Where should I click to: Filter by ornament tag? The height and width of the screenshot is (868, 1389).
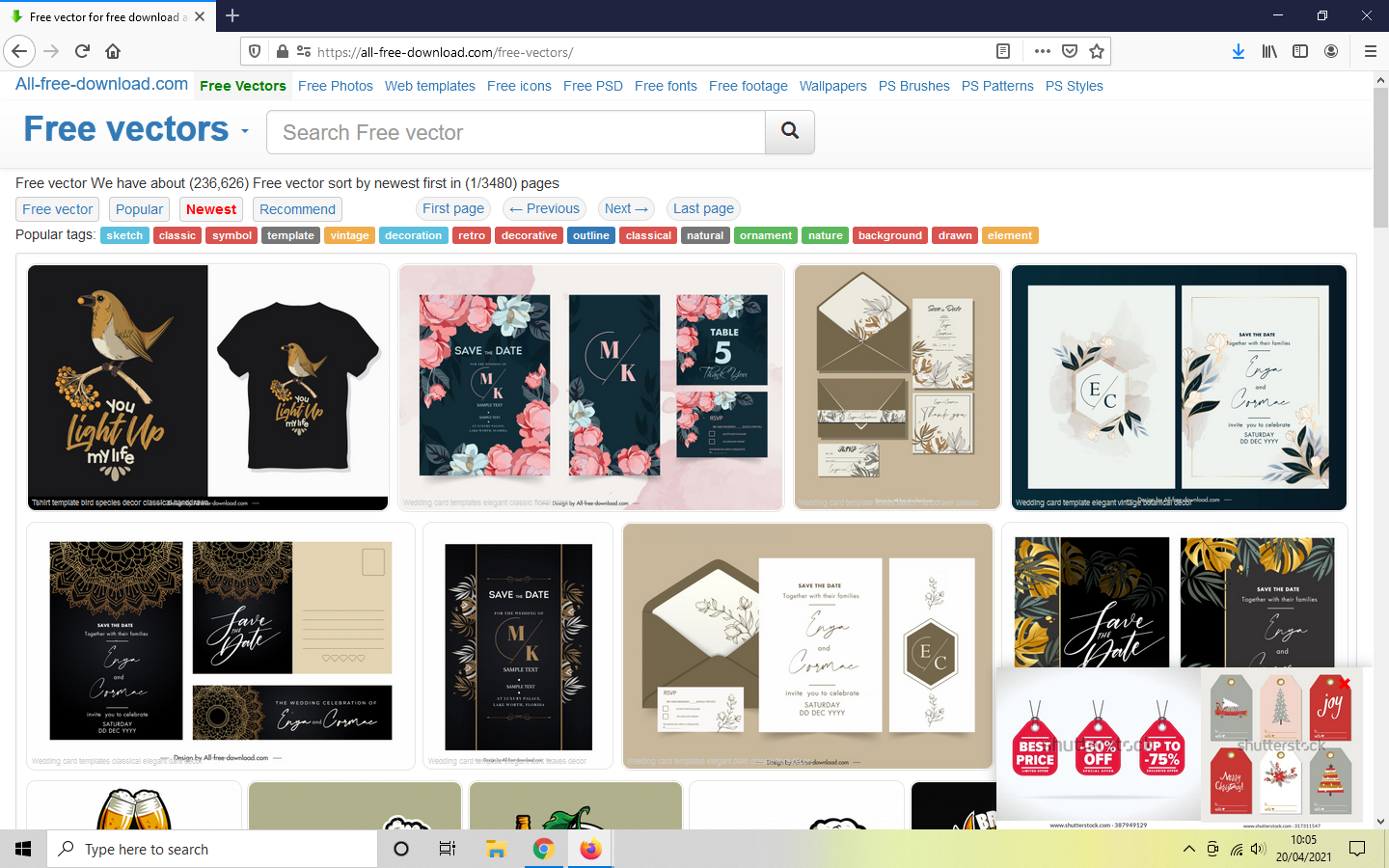click(766, 235)
